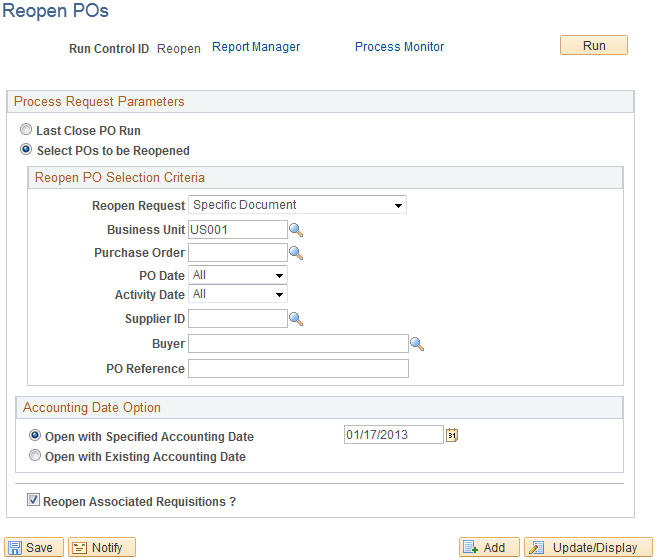Switch to Update/Display mode
656x560 pixels.
pyautogui.click(x=588, y=547)
